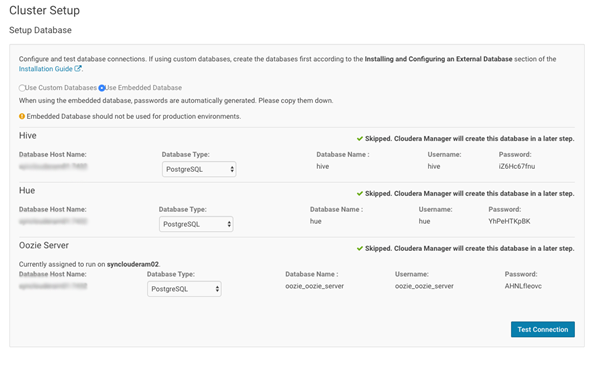Open Oozie Server Database Type dropdown
Screen dimensions: 604x365
[x=184, y=289]
